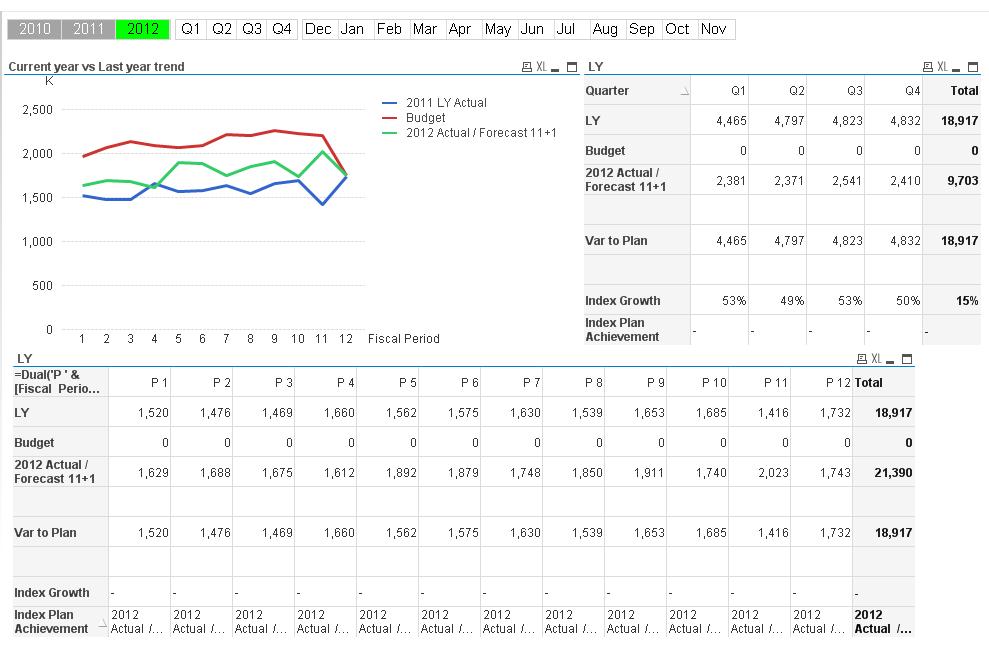Select the Dec month button

coord(318,29)
